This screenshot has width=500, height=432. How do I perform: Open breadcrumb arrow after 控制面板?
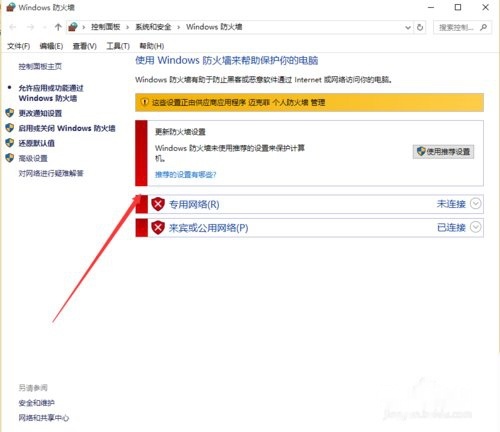(x=127, y=27)
